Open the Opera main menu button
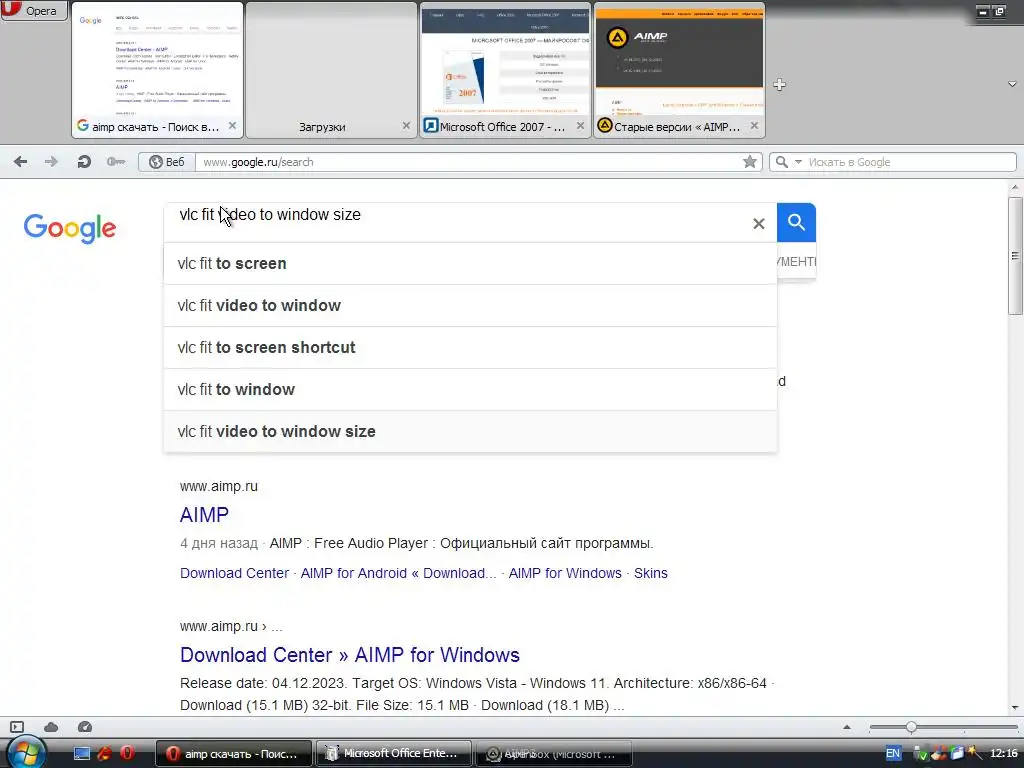Image resolution: width=1024 pixels, height=768 pixels. click(x=34, y=10)
